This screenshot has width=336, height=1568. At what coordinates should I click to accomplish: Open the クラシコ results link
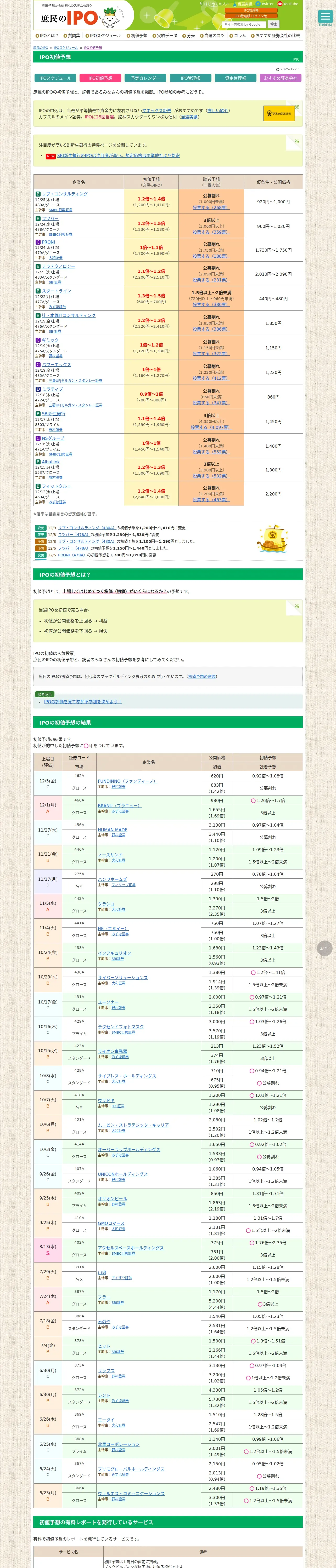point(106,904)
